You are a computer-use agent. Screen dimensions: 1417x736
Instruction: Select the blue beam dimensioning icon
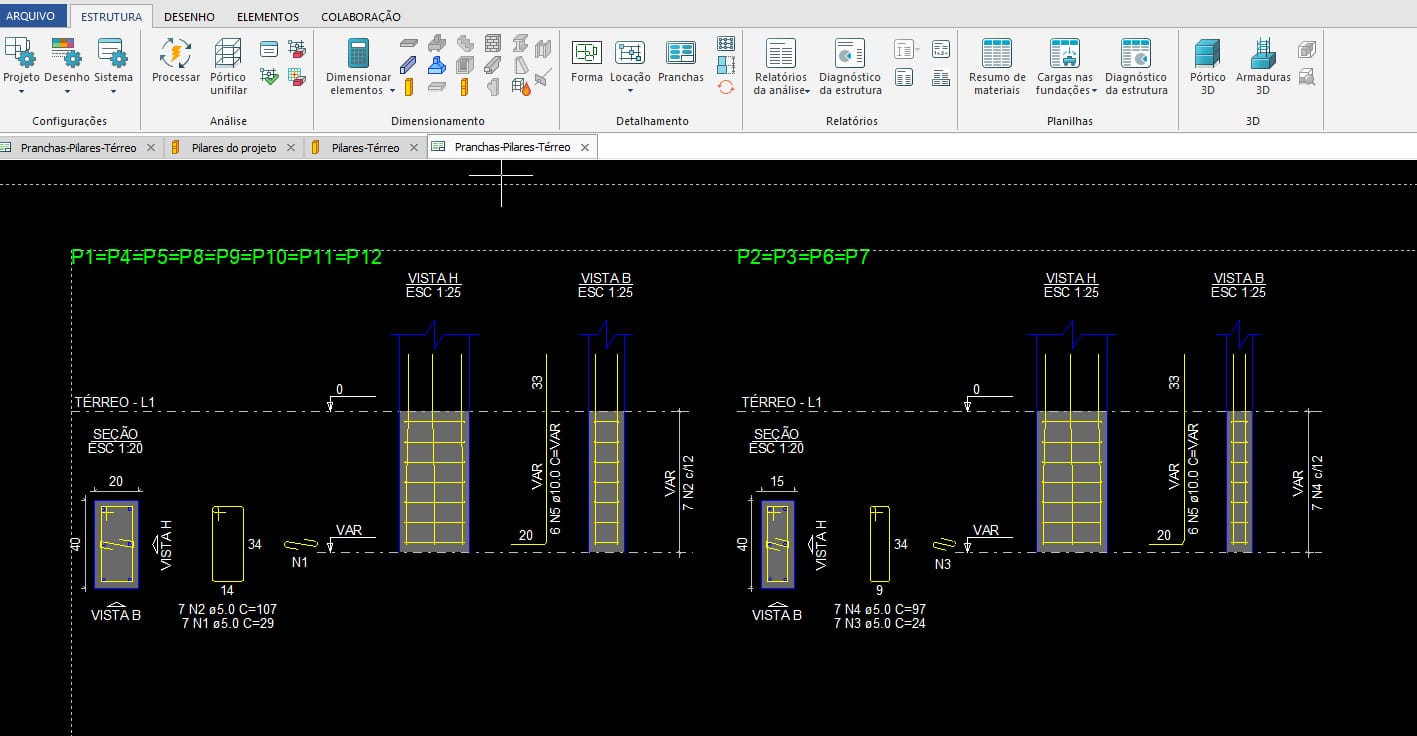[409, 65]
